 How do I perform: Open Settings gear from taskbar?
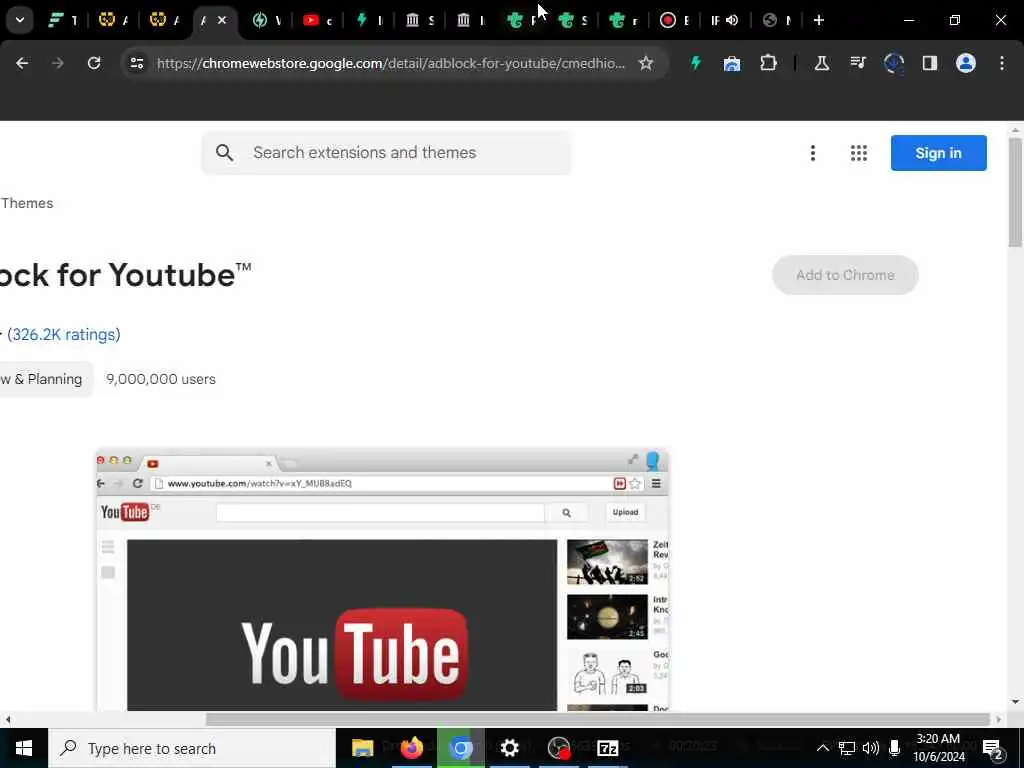(x=509, y=748)
